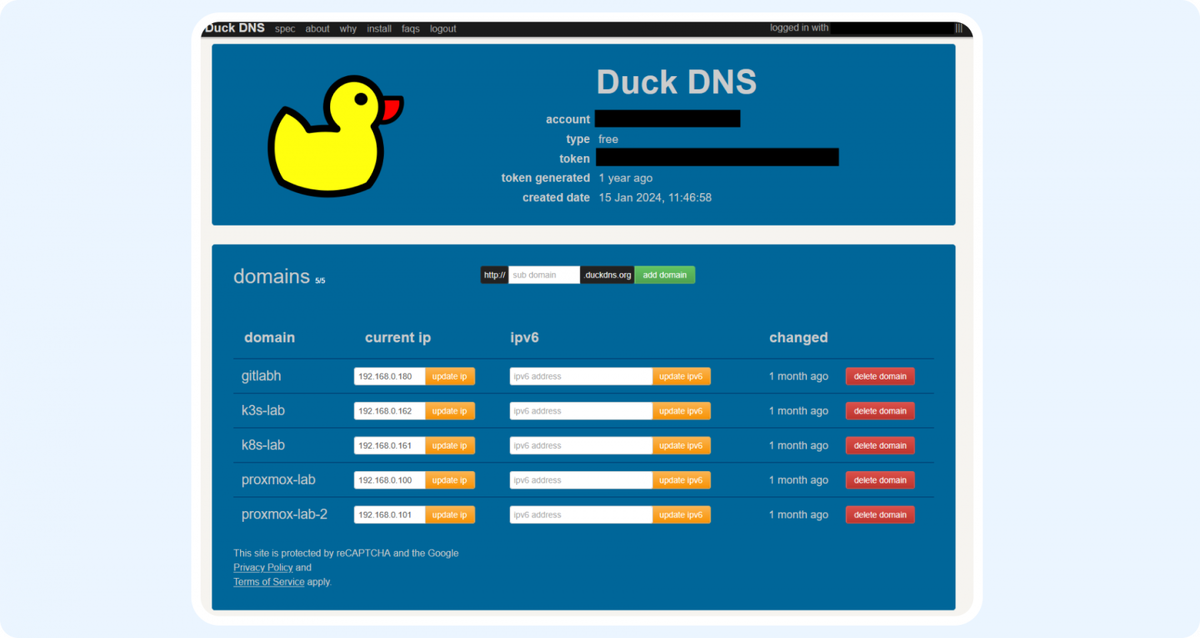Click update ipv6 for proxmox-lab
1200x638 pixels.
point(682,480)
